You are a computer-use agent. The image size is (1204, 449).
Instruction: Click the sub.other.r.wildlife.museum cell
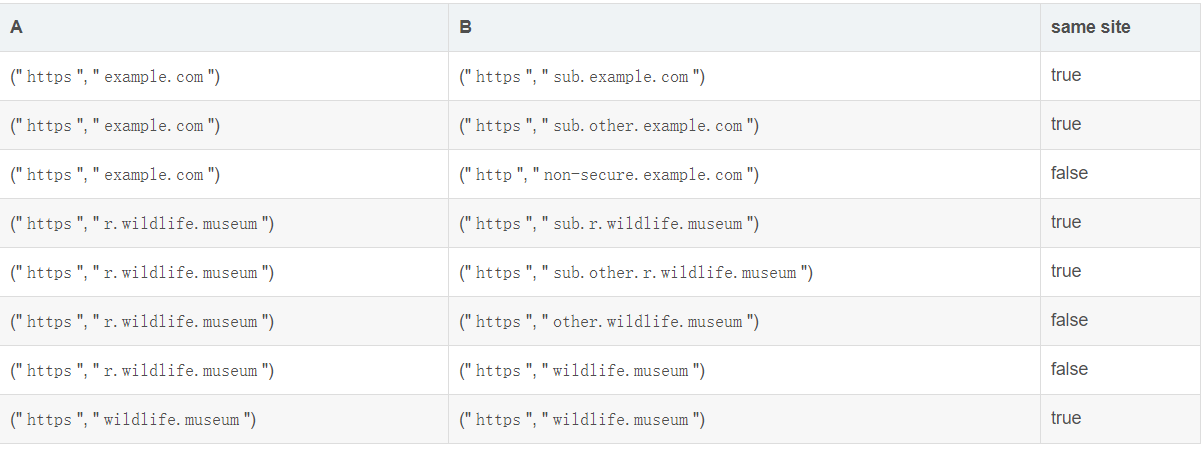636,273
